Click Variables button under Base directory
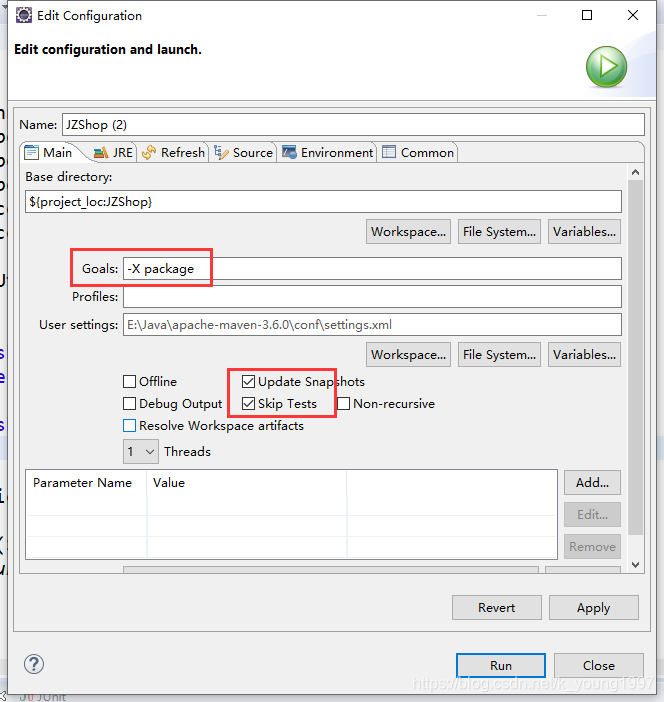The height and width of the screenshot is (702, 664). [584, 231]
